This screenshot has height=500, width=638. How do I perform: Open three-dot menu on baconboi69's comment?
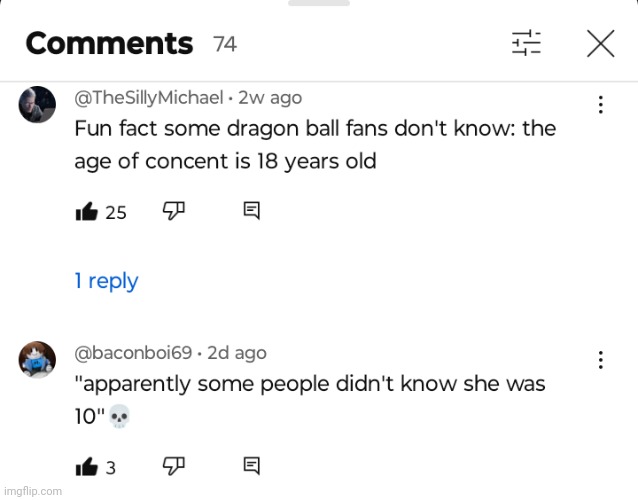(x=600, y=359)
